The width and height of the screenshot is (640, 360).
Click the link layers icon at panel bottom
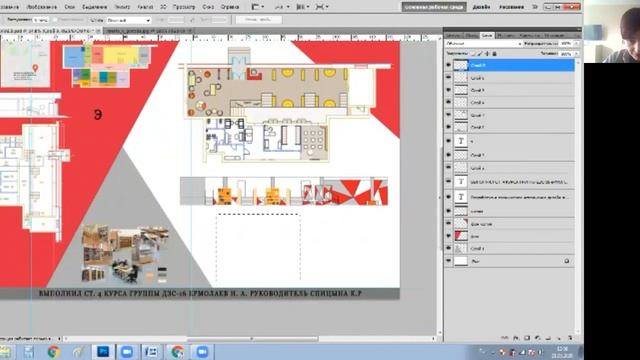click(505, 338)
